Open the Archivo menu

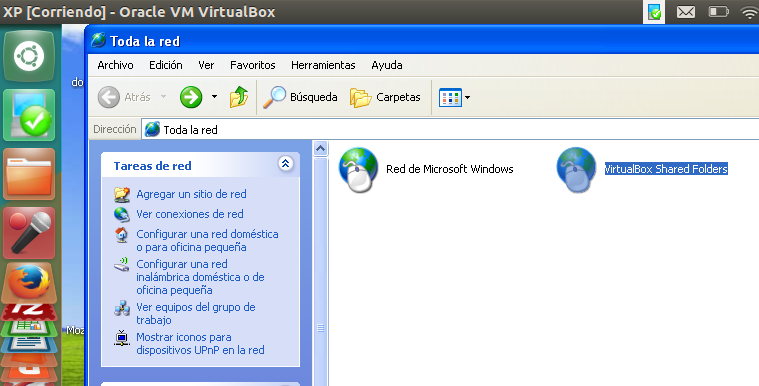click(x=115, y=65)
